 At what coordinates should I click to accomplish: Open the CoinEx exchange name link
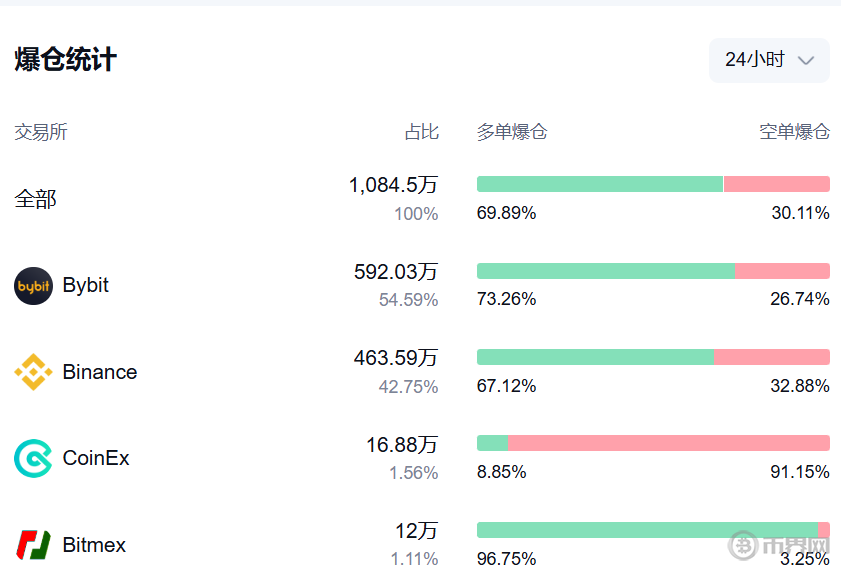tap(96, 458)
